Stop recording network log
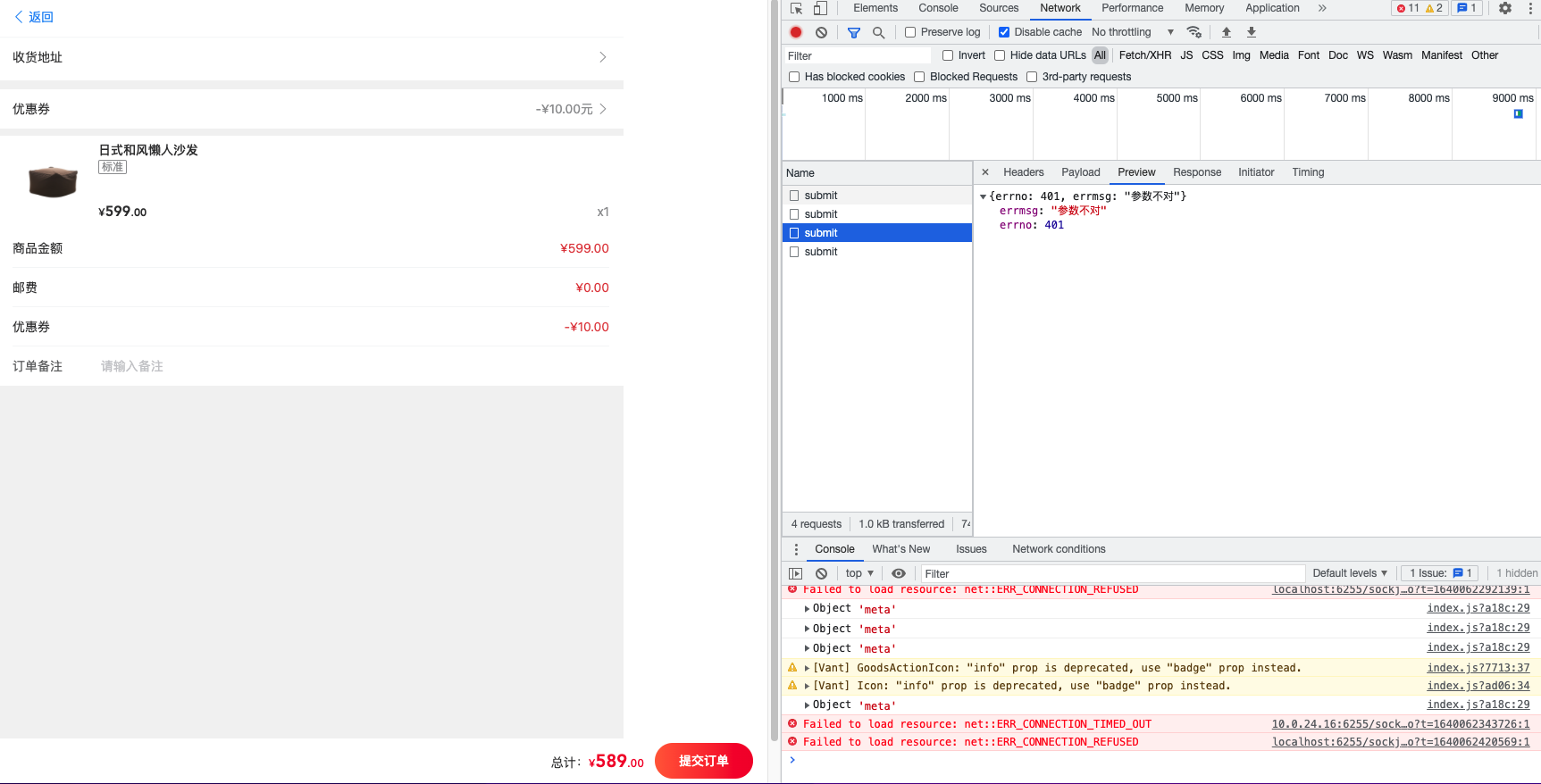 coord(796,32)
